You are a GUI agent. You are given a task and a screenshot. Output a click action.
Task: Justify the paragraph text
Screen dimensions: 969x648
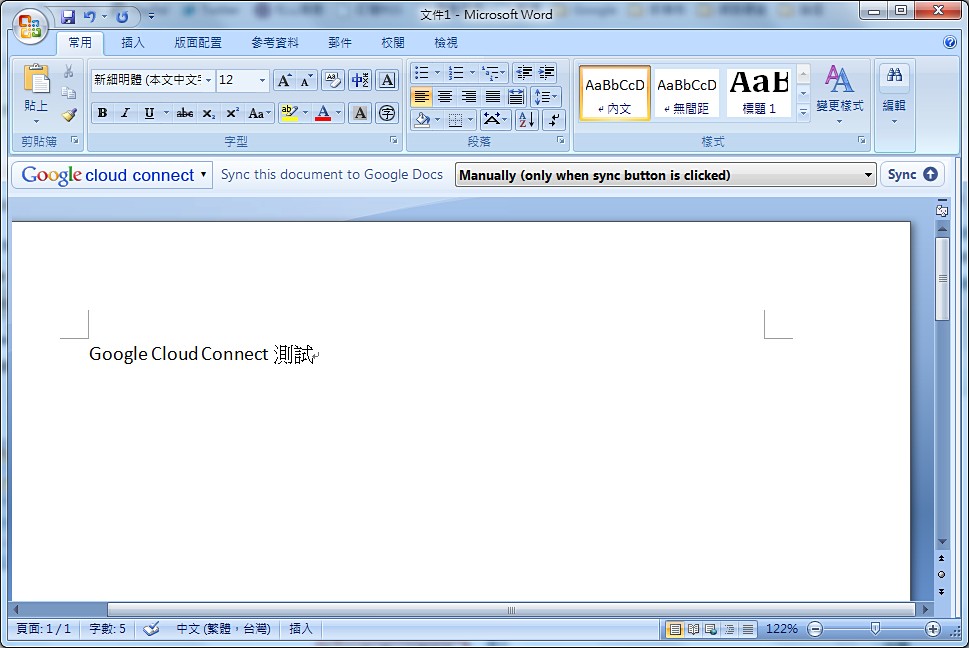click(493, 96)
